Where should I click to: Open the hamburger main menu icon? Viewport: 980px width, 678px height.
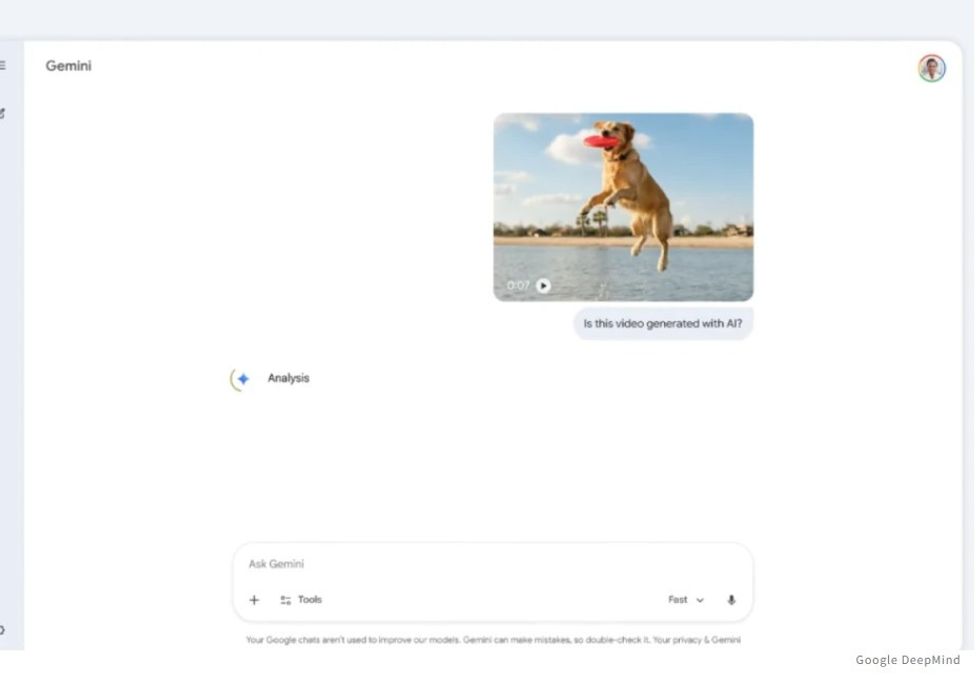[x=2, y=65]
